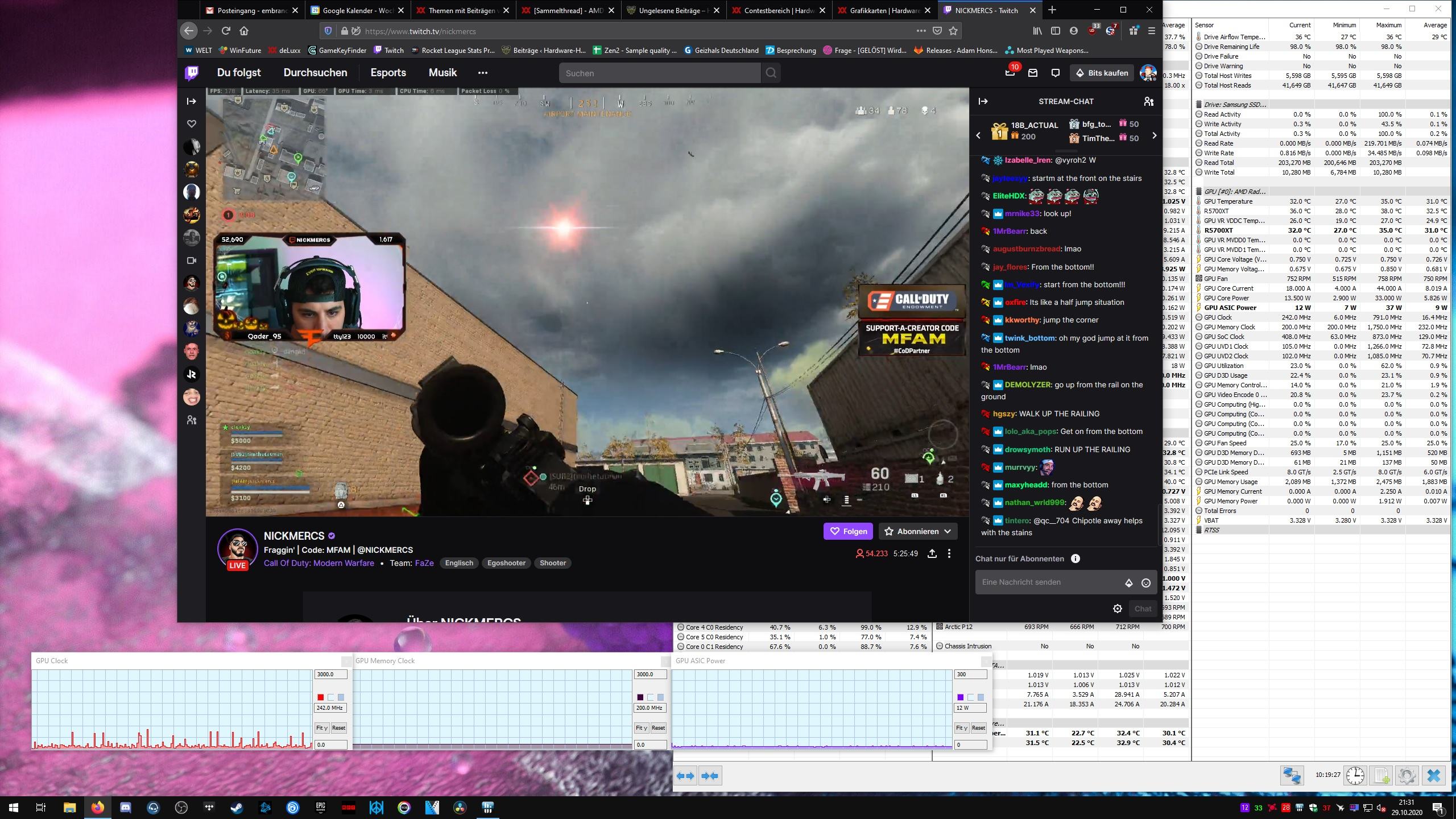Click HWiNFO expand arrows button

tap(685, 776)
